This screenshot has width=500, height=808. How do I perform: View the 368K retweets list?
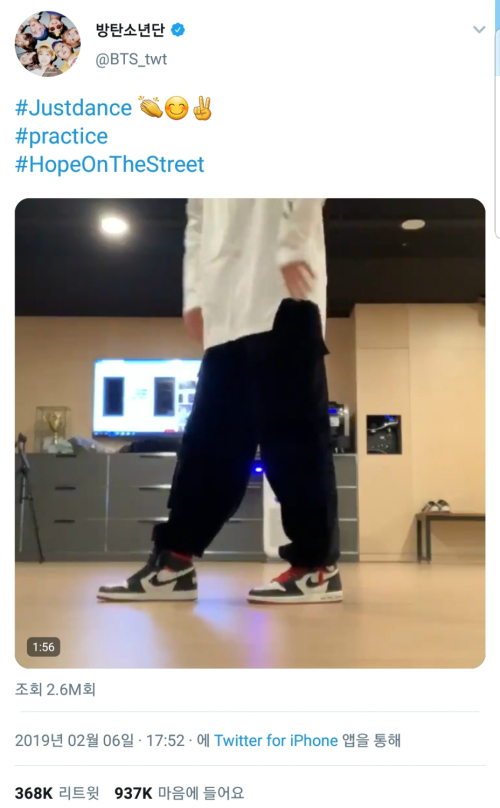(57, 793)
